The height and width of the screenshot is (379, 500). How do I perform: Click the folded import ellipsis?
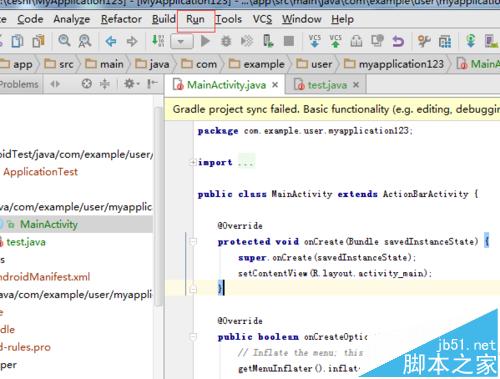(246, 162)
